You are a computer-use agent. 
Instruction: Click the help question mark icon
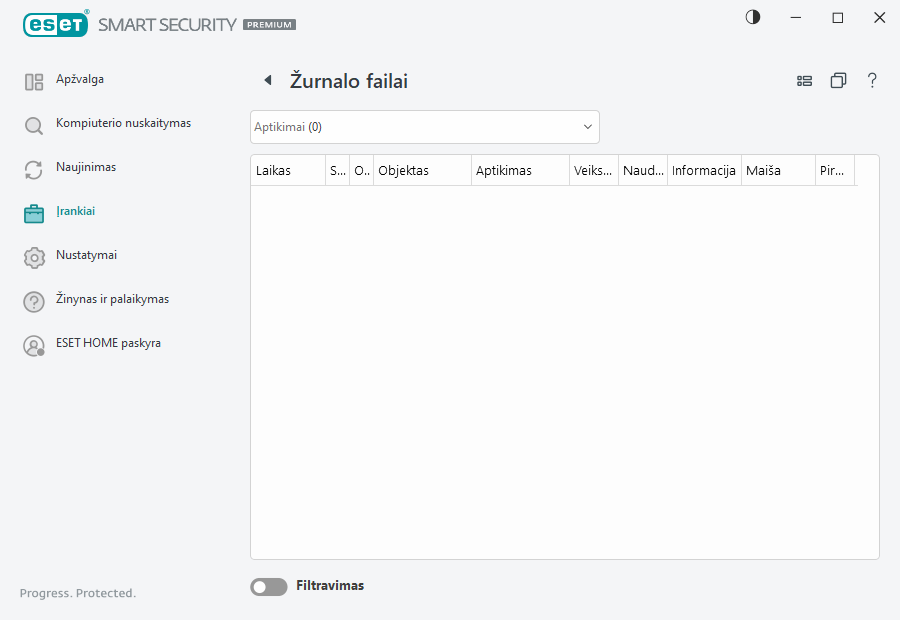(x=872, y=81)
